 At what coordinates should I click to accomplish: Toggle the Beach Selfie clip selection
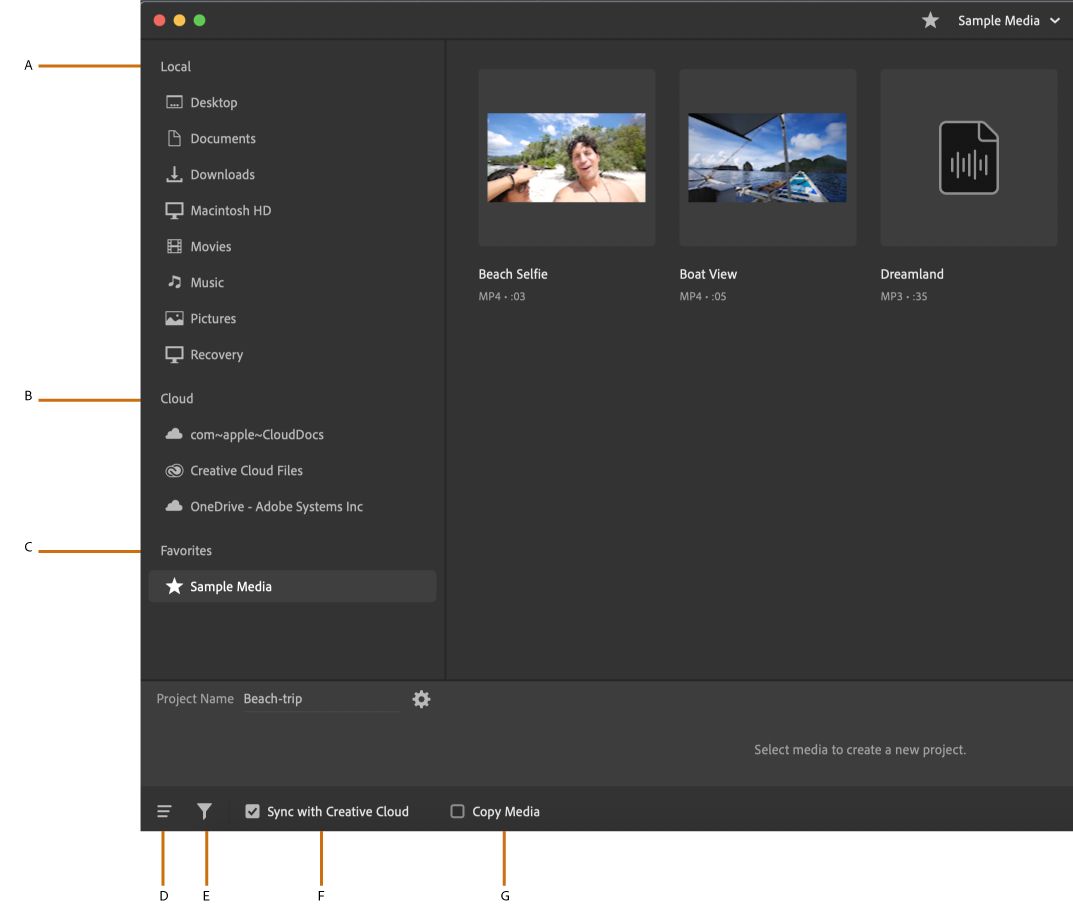[566, 157]
